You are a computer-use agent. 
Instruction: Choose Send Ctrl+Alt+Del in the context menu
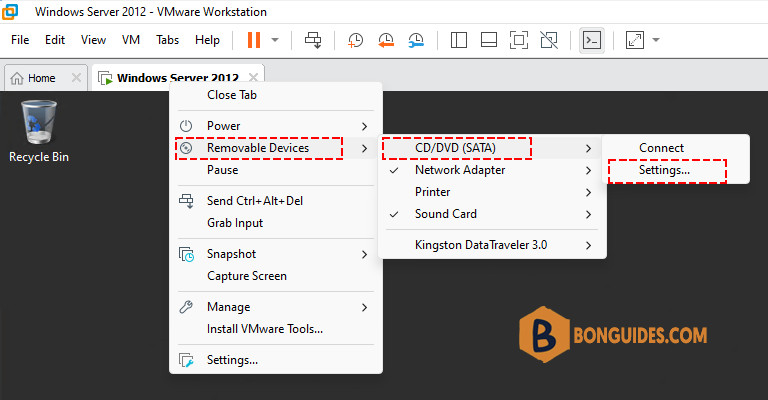pos(276,201)
